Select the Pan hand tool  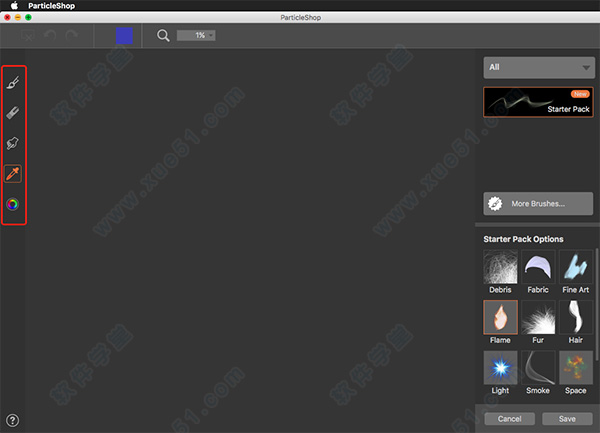[x=13, y=143]
